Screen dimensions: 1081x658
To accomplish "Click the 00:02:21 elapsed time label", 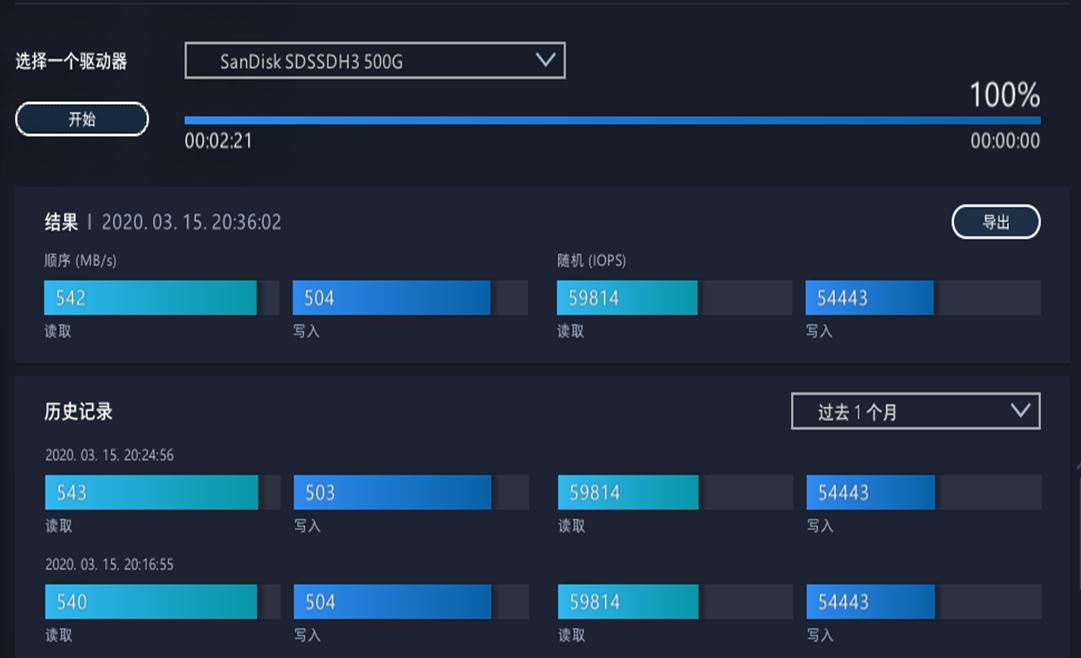I will coord(218,141).
